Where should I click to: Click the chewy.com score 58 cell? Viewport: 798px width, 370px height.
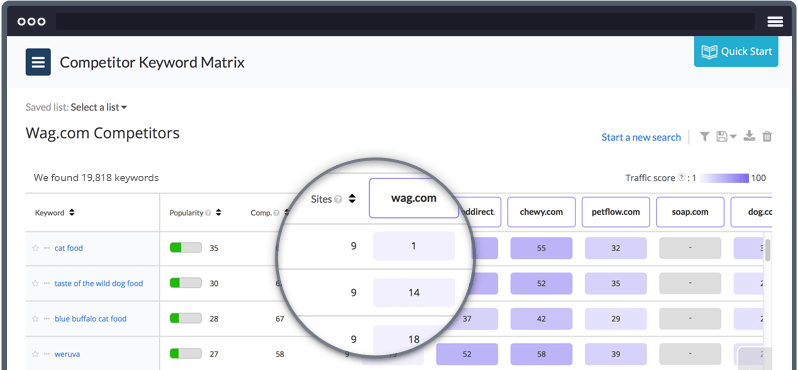[542, 354]
